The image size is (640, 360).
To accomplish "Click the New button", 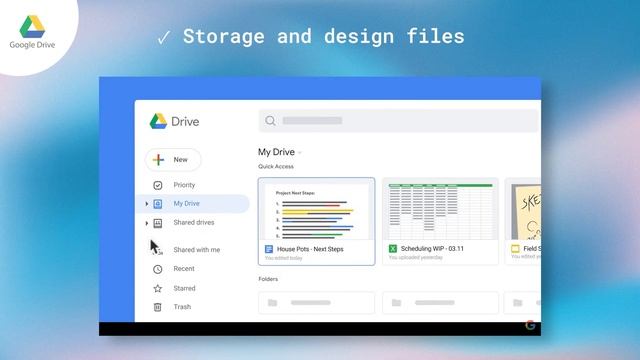I will pos(173,160).
